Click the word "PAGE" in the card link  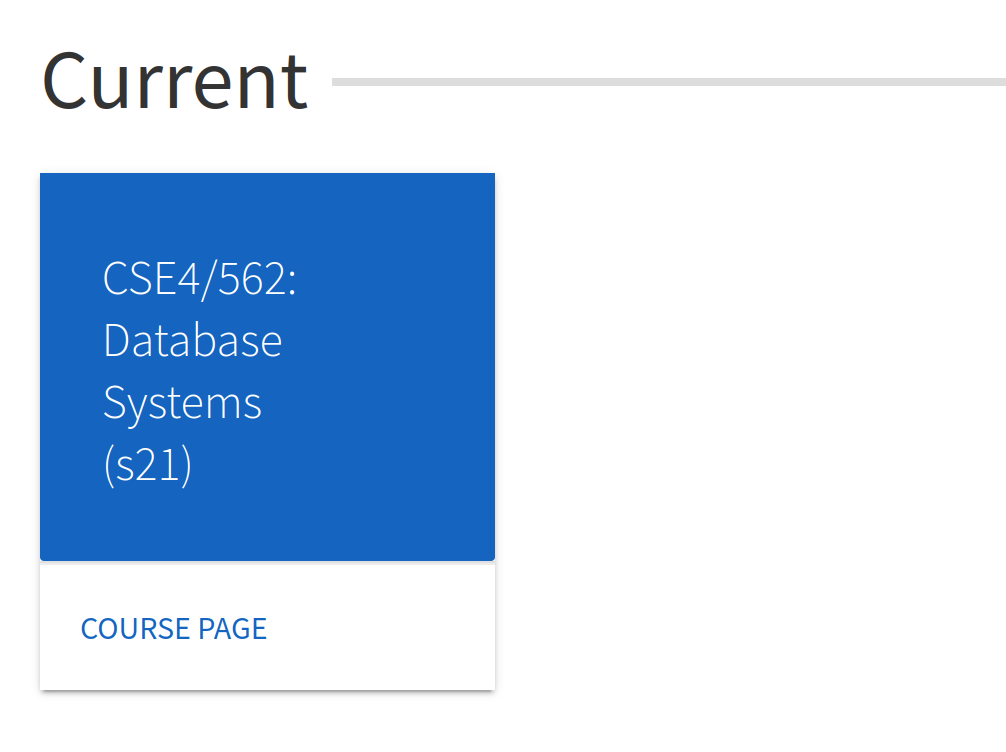232,628
